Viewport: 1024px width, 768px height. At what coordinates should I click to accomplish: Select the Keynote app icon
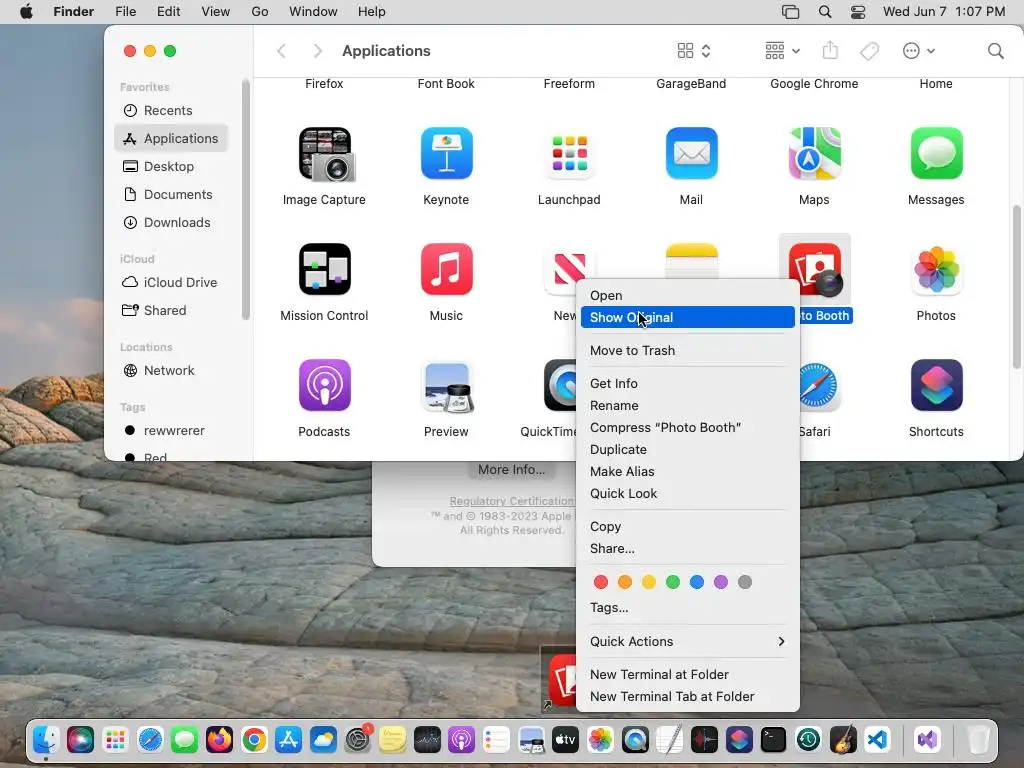[x=447, y=153]
